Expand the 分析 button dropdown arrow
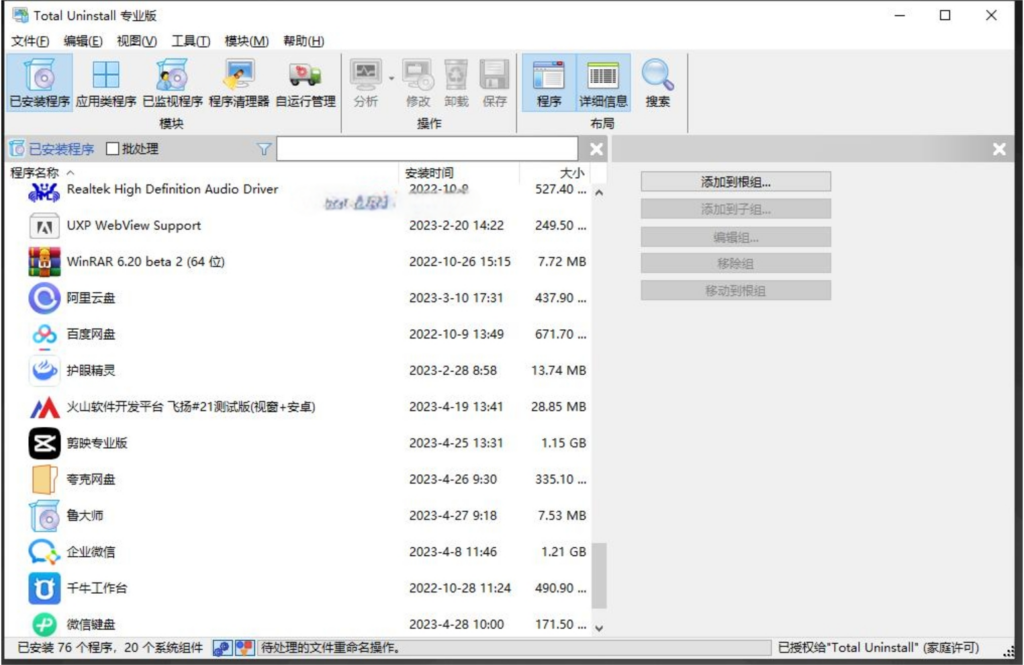 coord(392,77)
